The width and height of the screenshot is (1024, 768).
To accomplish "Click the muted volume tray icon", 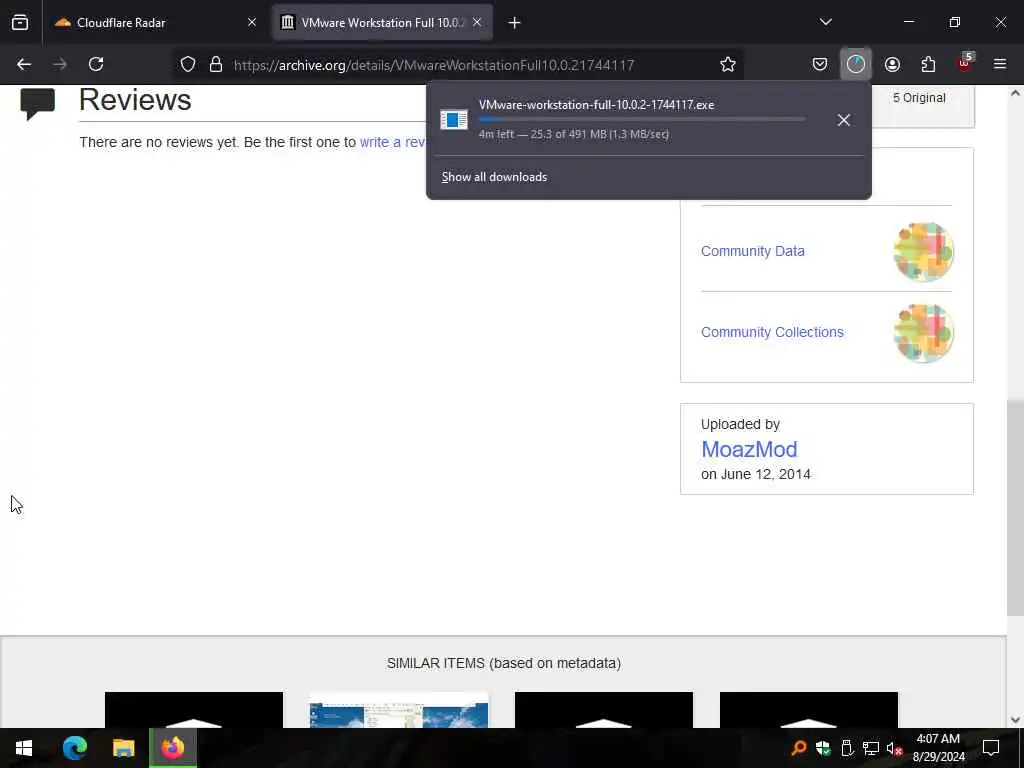I will [895, 748].
